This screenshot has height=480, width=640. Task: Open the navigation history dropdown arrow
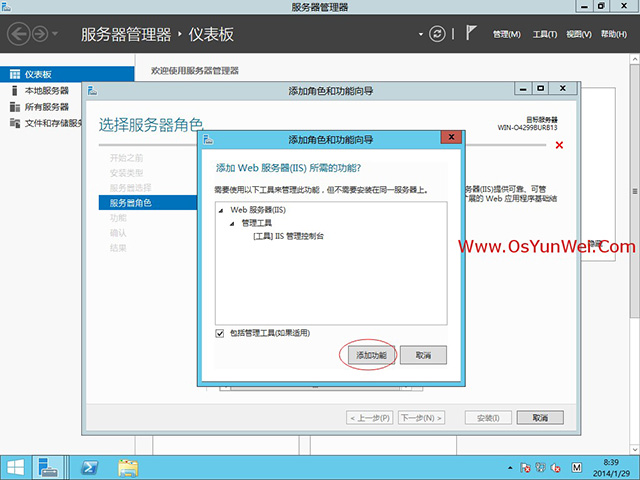pos(54,35)
